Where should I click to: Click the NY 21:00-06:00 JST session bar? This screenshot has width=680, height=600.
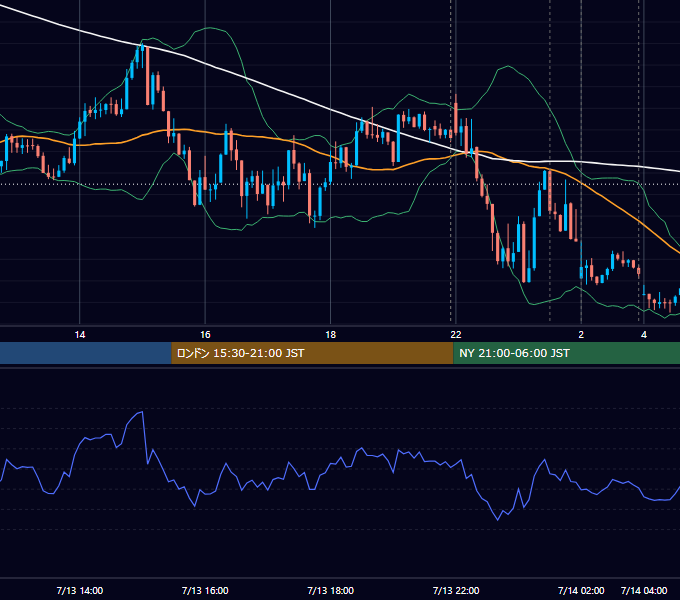coord(566,353)
